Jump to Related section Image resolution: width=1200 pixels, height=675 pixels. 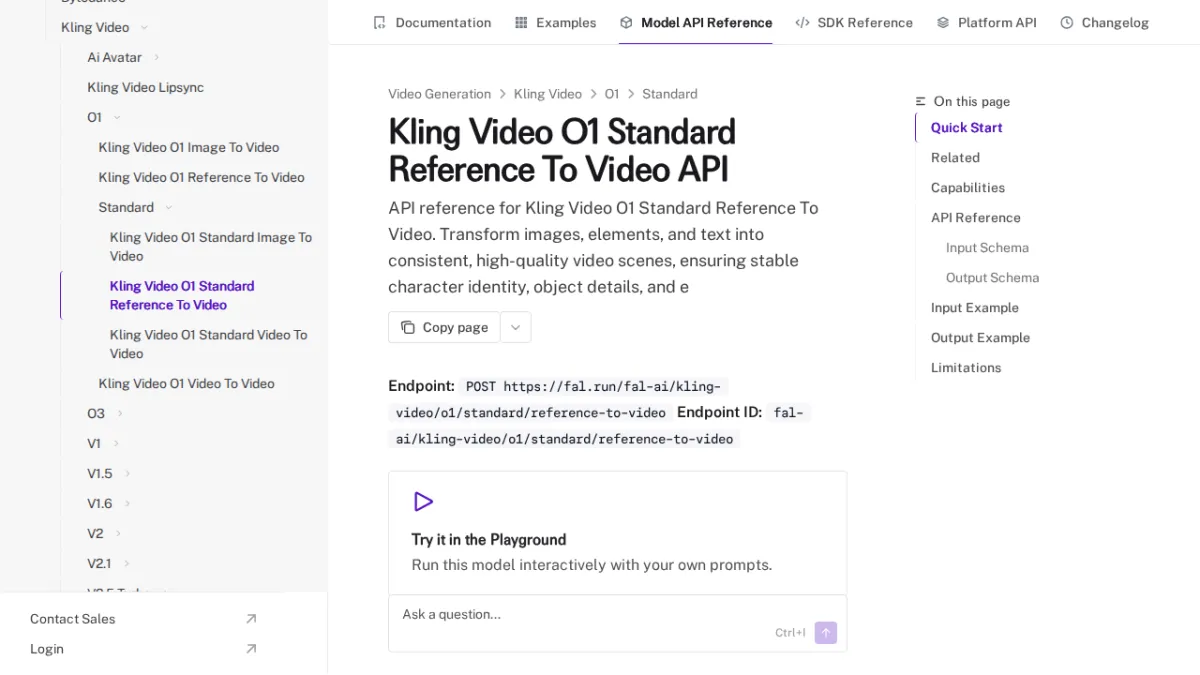(955, 157)
